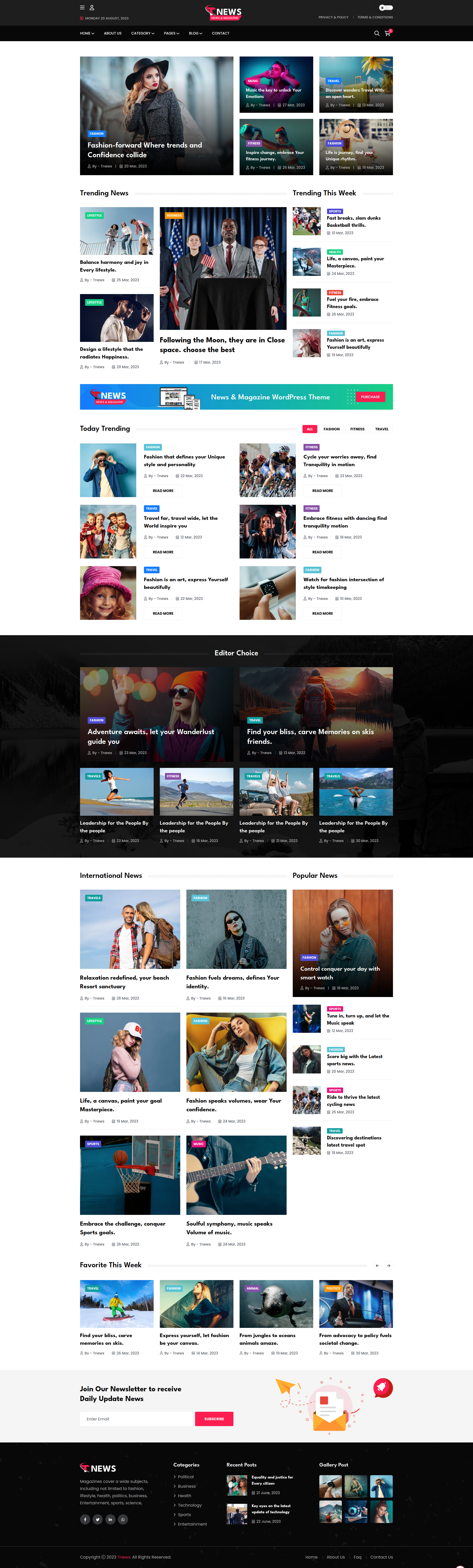Open Control conquer your day popular post

(x=340, y=973)
